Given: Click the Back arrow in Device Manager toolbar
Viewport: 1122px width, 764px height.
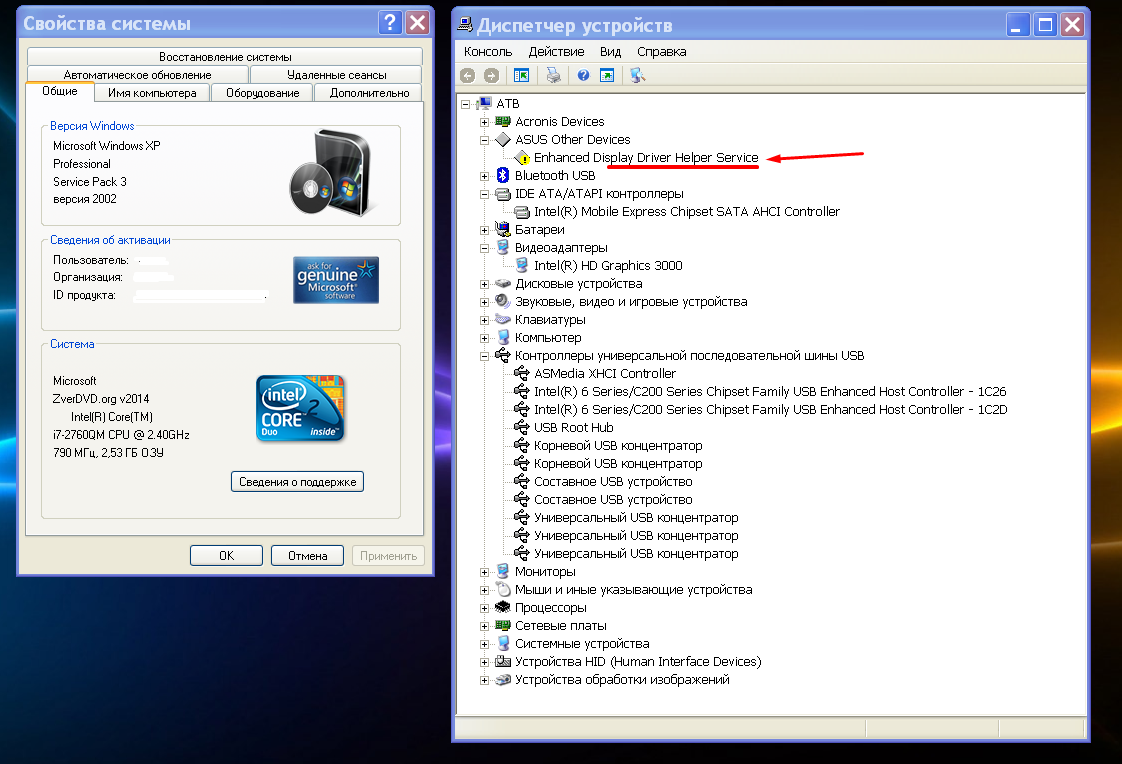Looking at the screenshot, I should 467,75.
